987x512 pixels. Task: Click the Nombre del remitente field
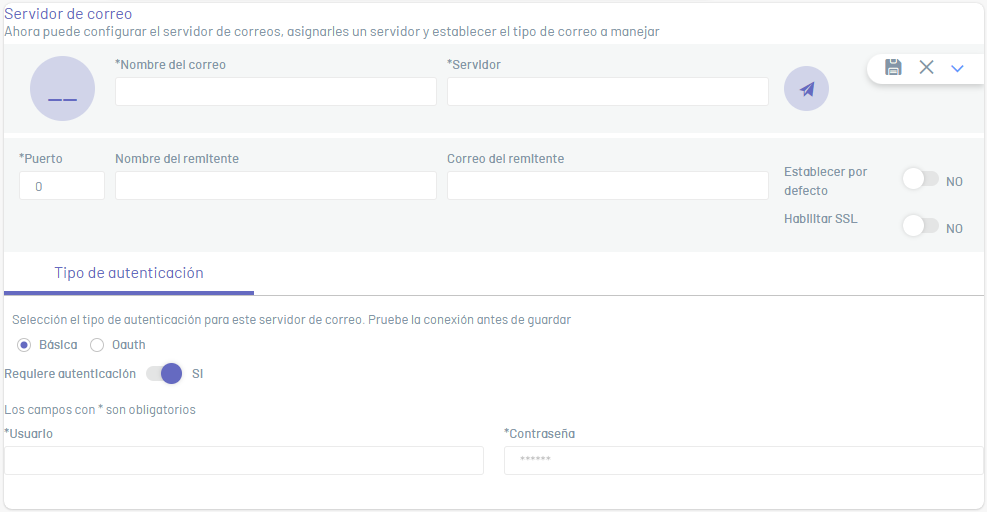[x=275, y=186]
